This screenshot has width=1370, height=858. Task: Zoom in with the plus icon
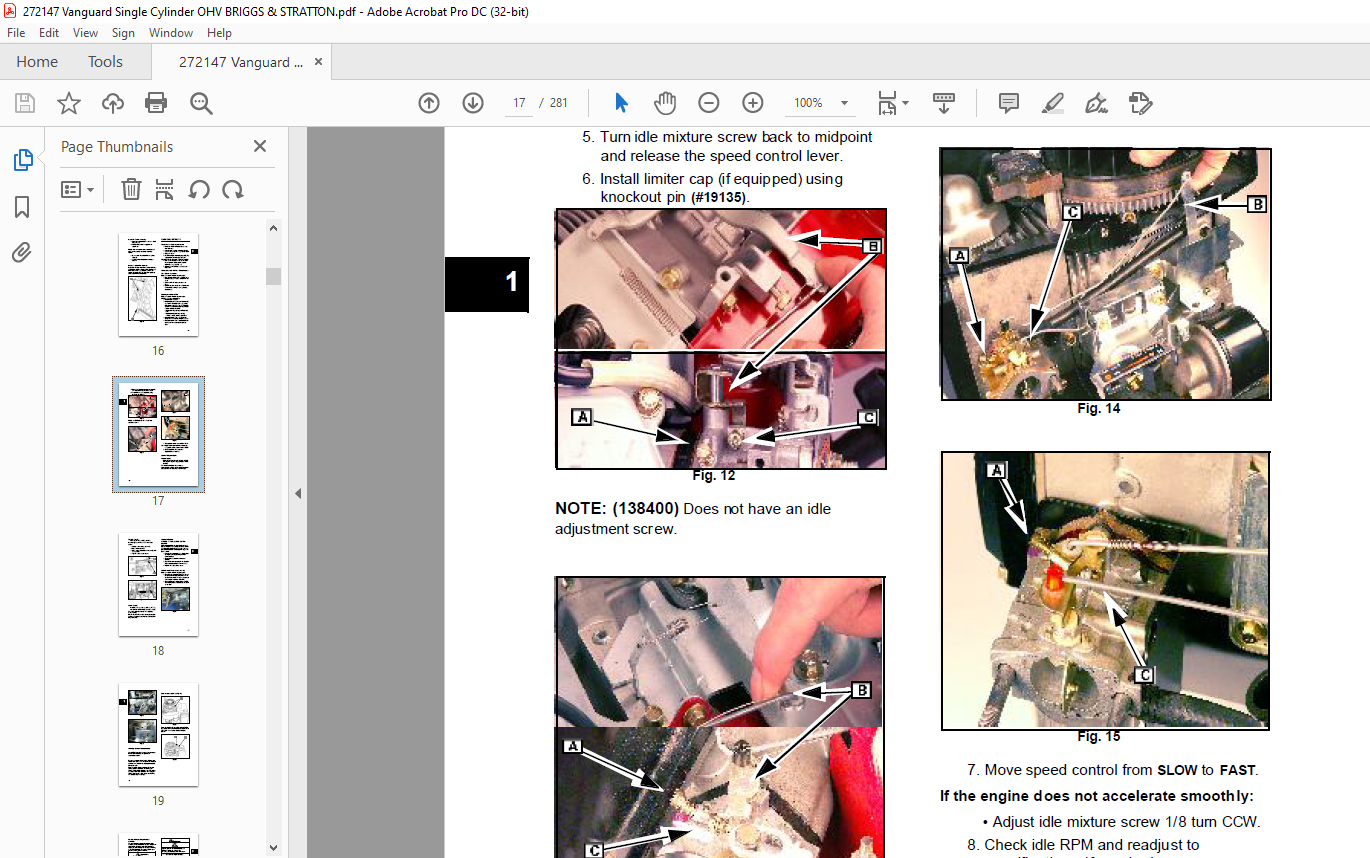tap(753, 103)
